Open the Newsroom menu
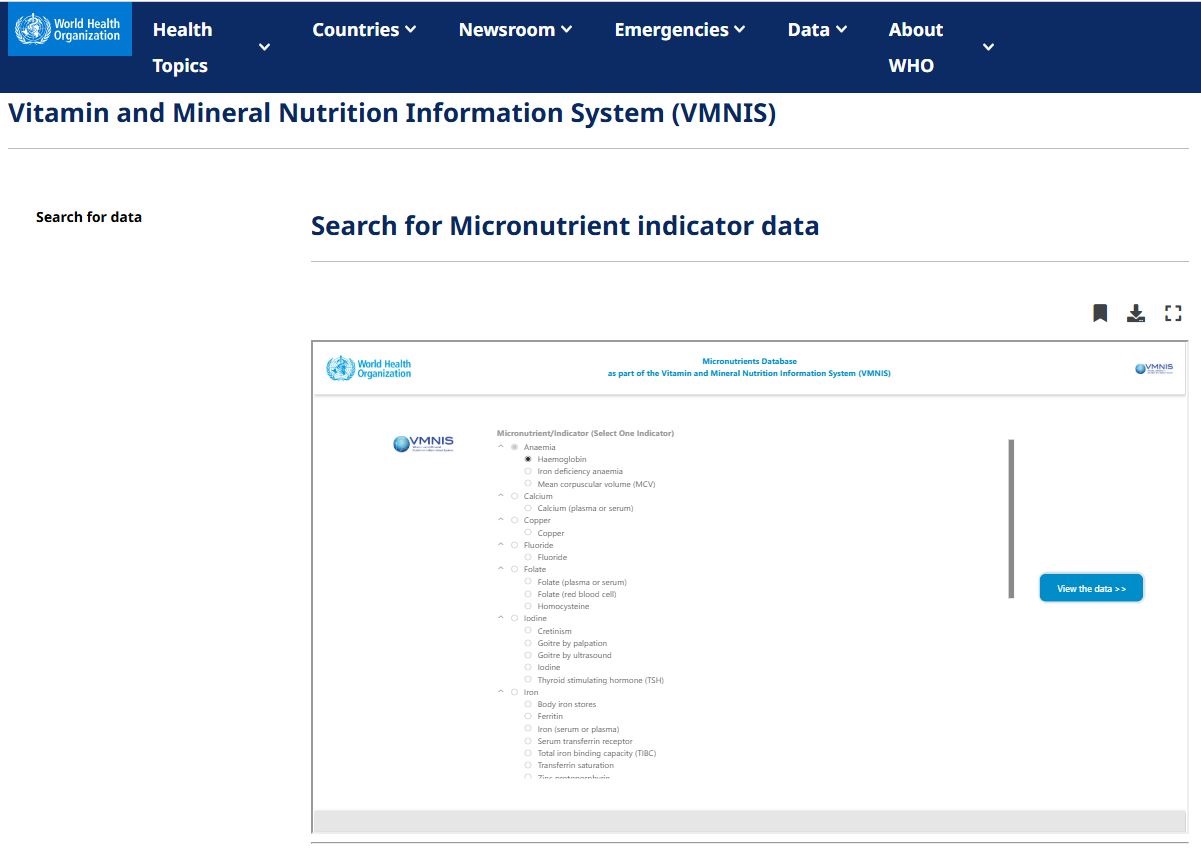This screenshot has width=1201, height=856. tap(515, 29)
